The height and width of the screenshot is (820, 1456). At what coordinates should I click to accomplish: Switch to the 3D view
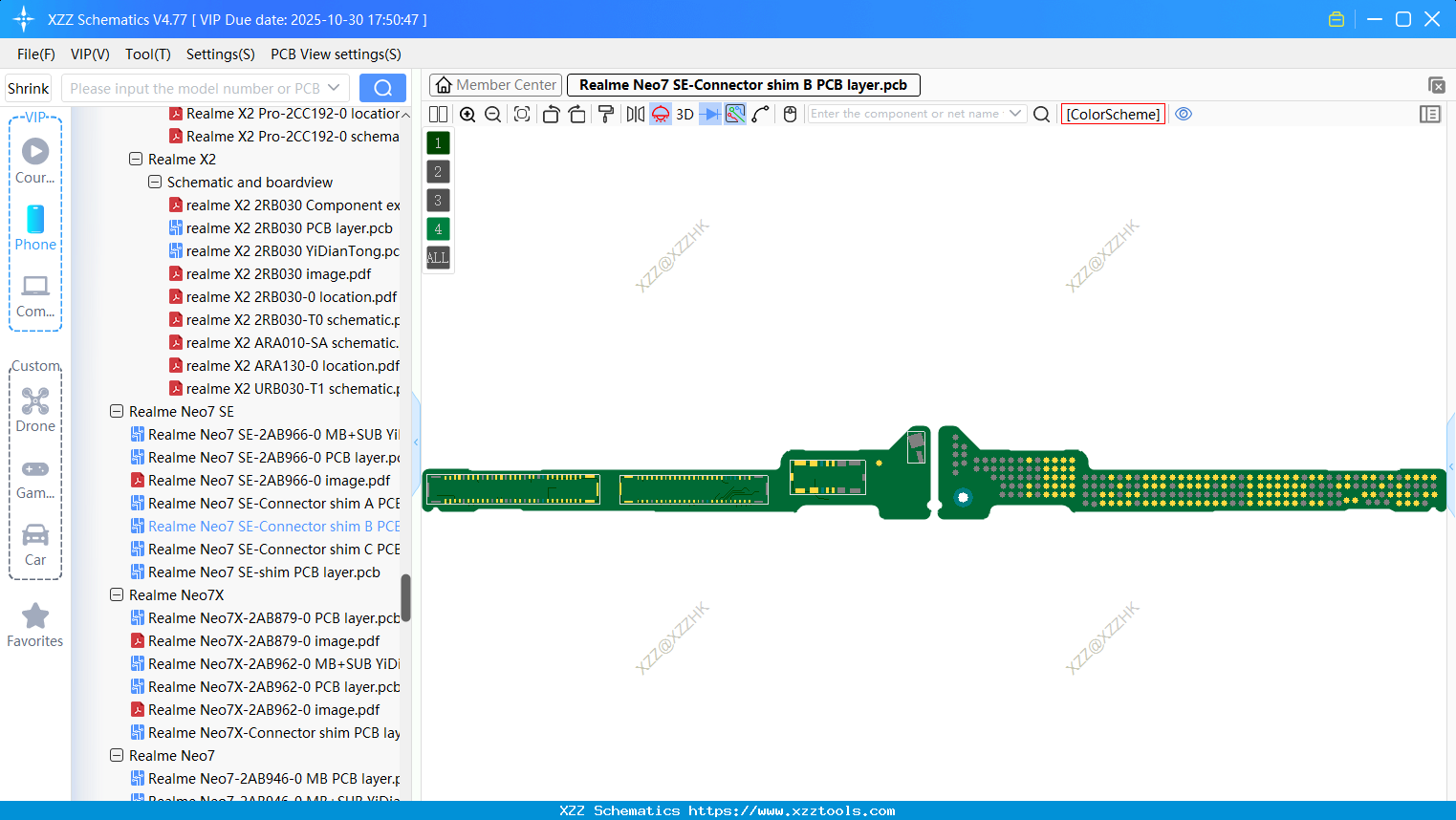(x=685, y=115)
